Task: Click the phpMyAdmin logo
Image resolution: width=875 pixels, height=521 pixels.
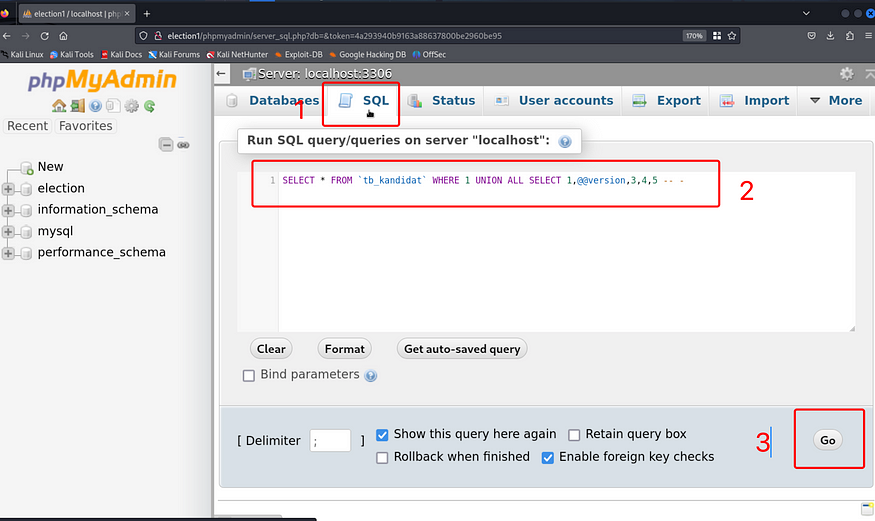Action: [x=102, y=80]
